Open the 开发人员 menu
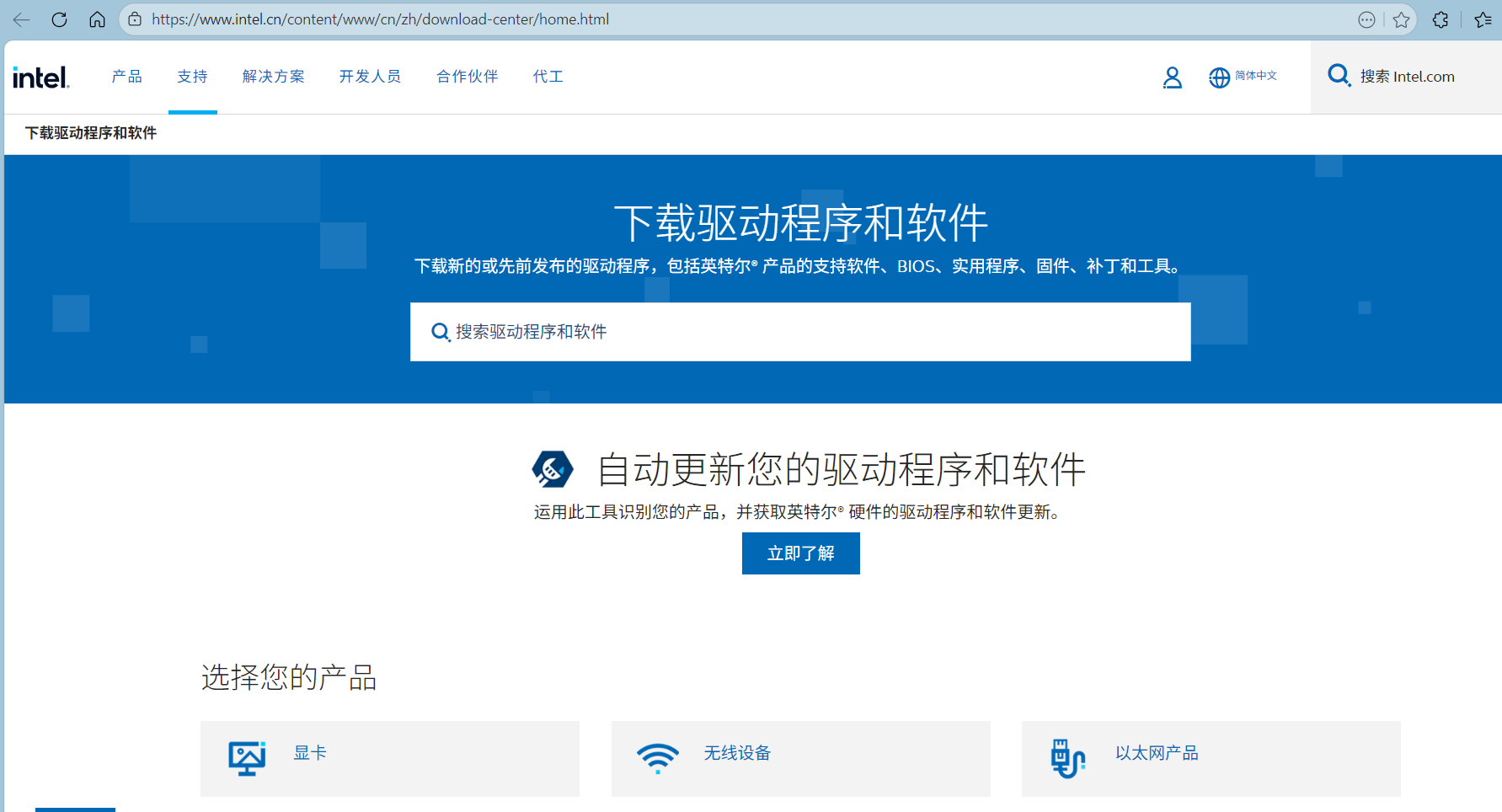Viewport: 1502px width, 812px height. coord(371,77)
